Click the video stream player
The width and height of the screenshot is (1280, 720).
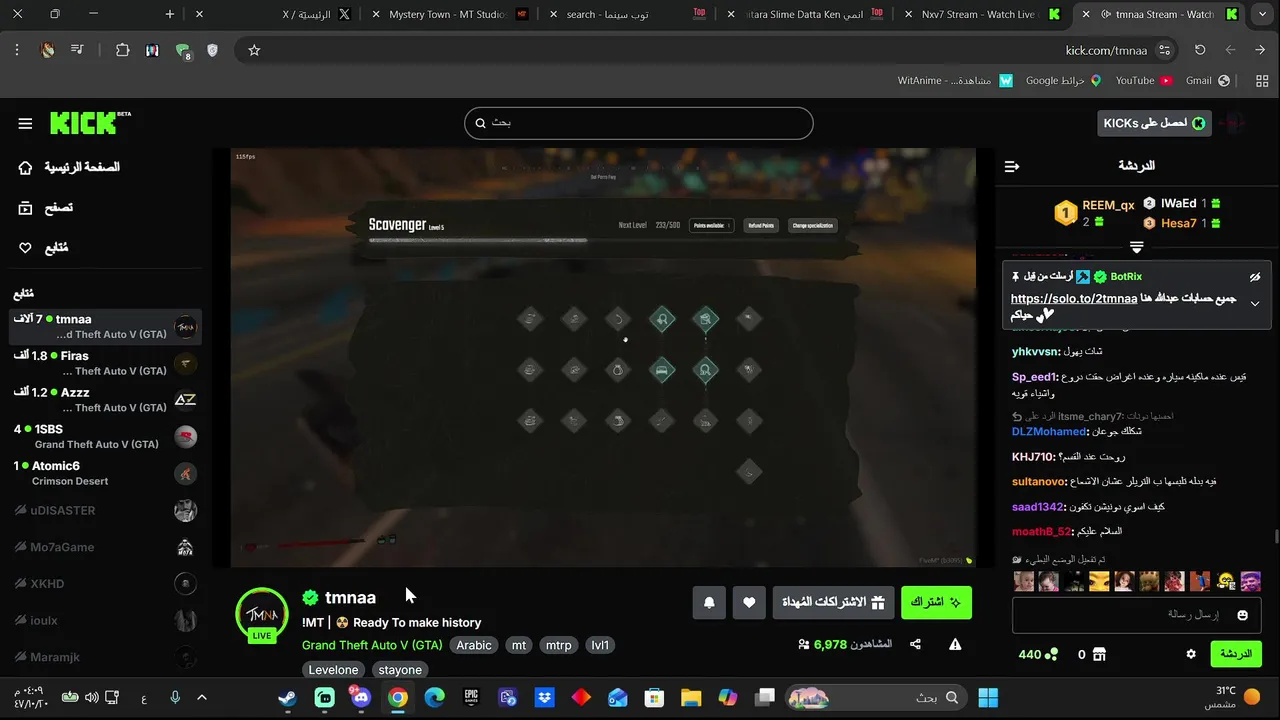603,358
